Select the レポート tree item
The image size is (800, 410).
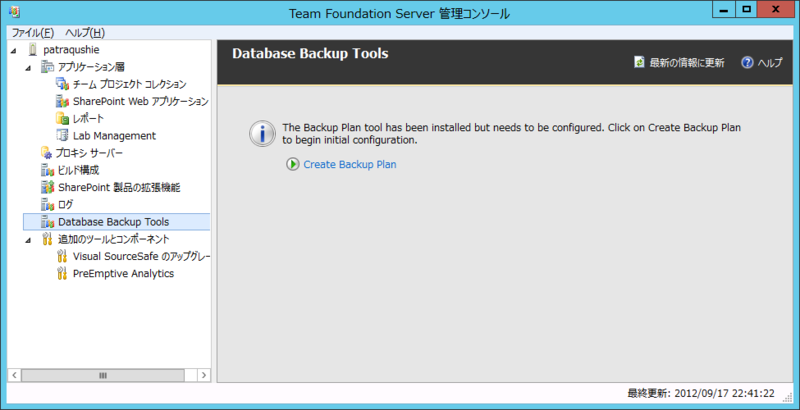point(88,119)
